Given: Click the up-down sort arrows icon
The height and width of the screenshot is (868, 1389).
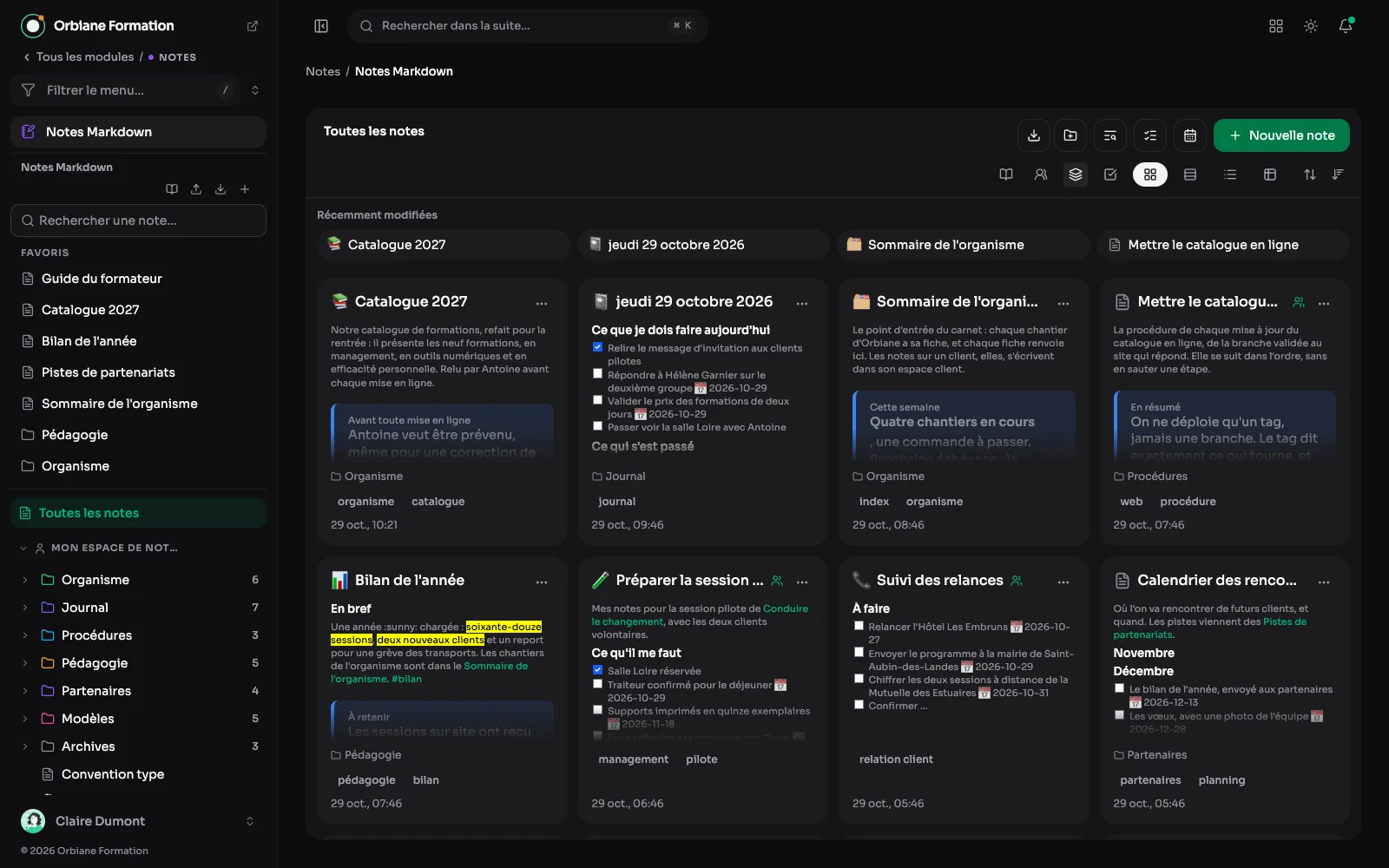Looking at the screenshot, I should coord(1310,174).
